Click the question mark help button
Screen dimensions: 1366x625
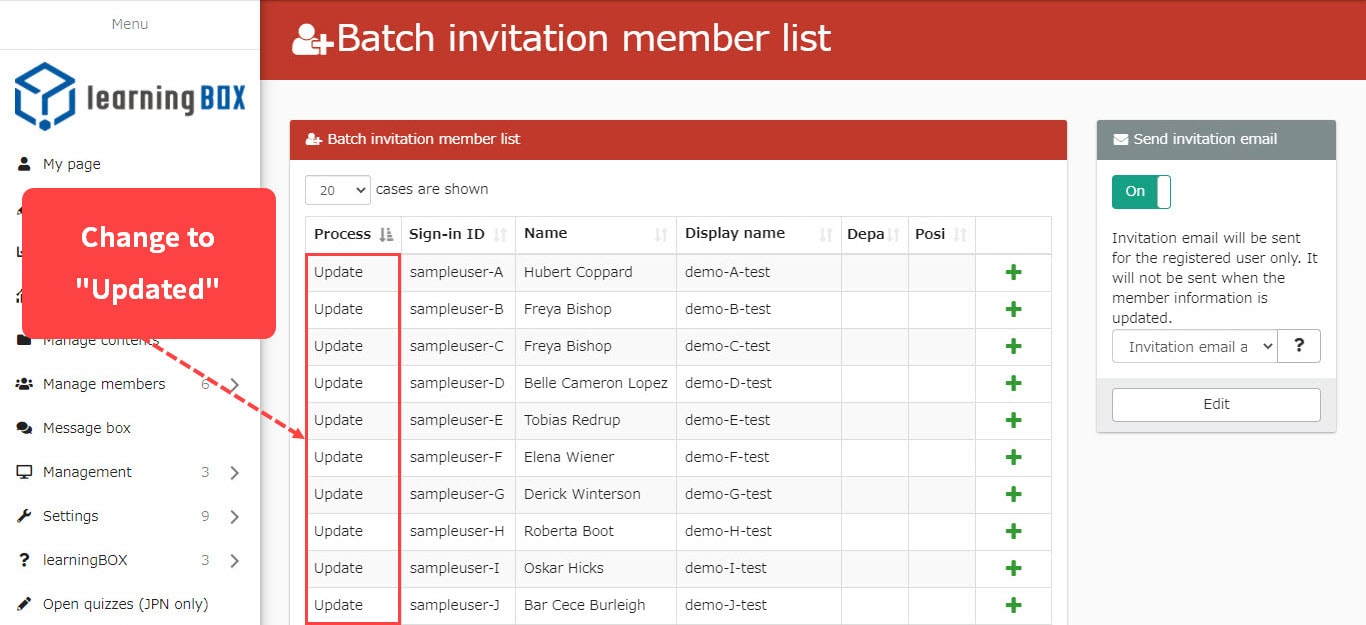[1299, 346]
